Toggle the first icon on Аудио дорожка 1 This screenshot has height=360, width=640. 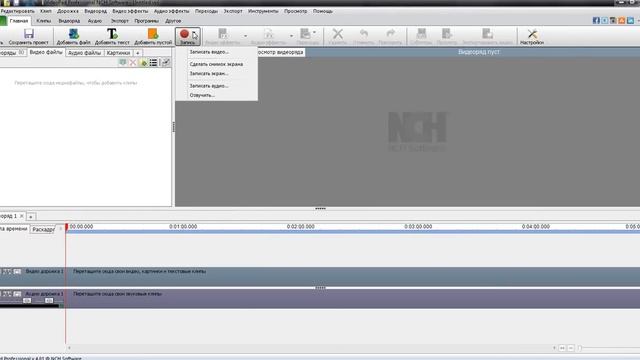pyautogui.click(x=7, y=294)
